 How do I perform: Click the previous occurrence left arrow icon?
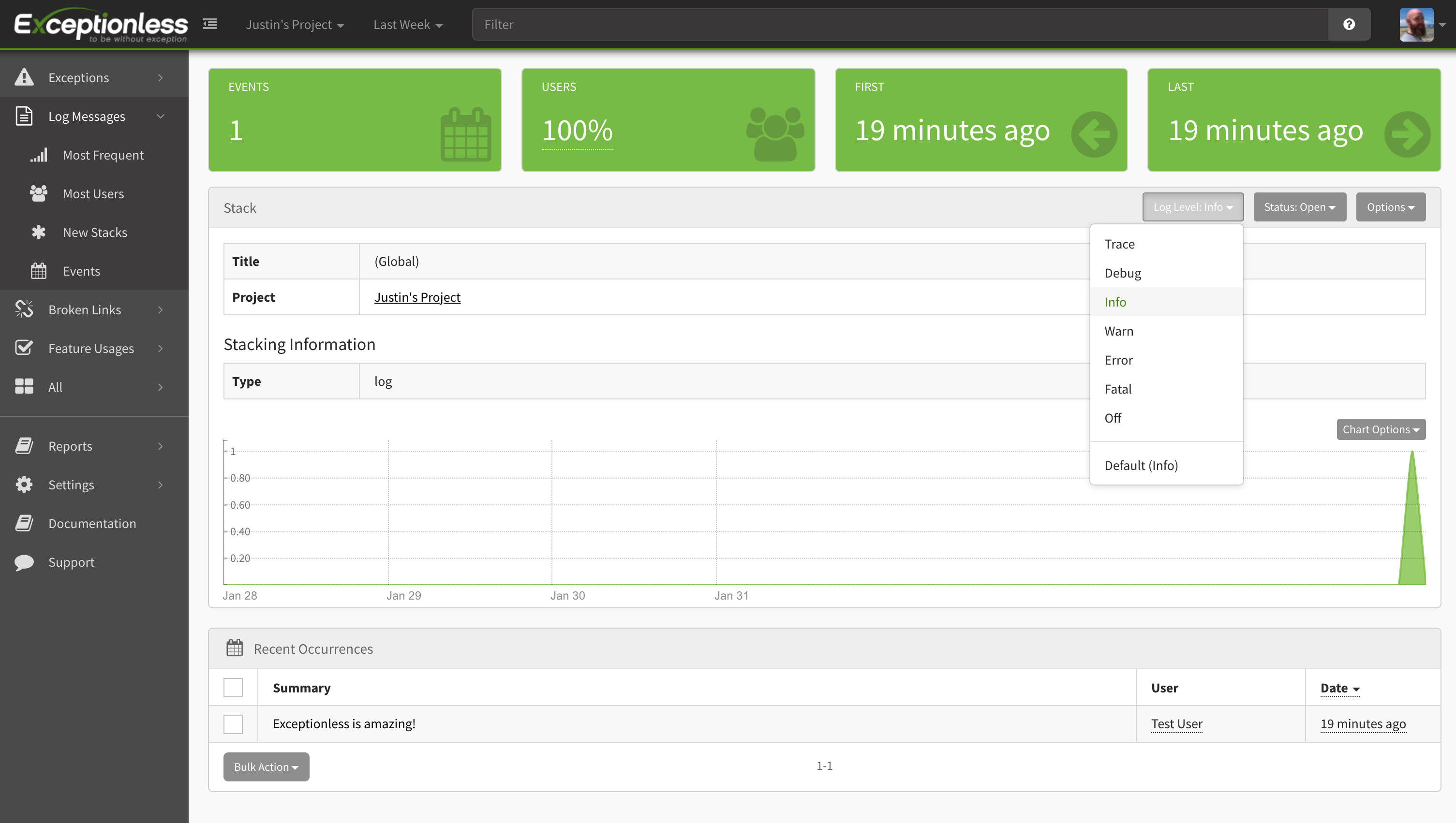click(1094, 134)
